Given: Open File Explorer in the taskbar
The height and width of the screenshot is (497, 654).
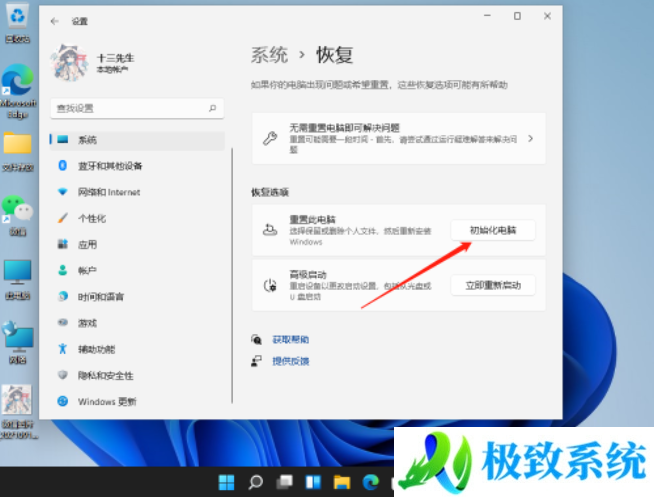Looking at the screenshot, I should click(342, 482).
